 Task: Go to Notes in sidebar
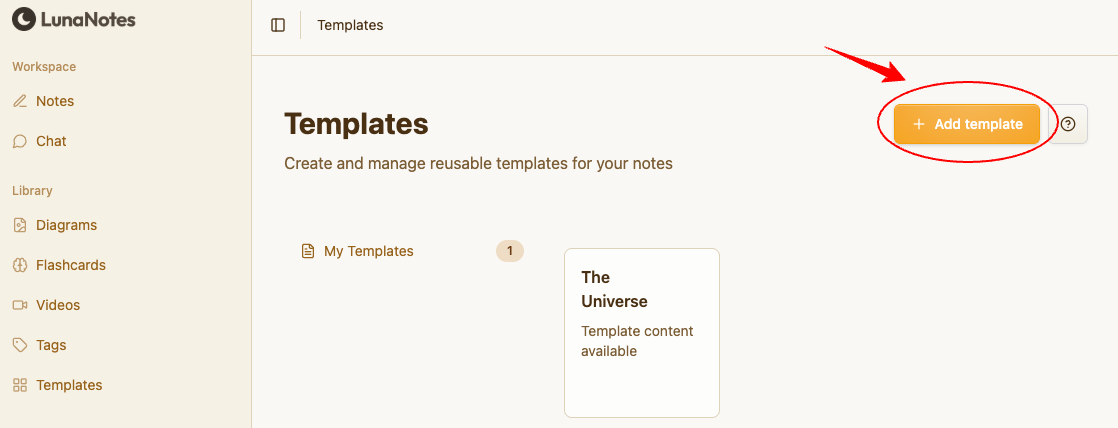tap(55, 101)
